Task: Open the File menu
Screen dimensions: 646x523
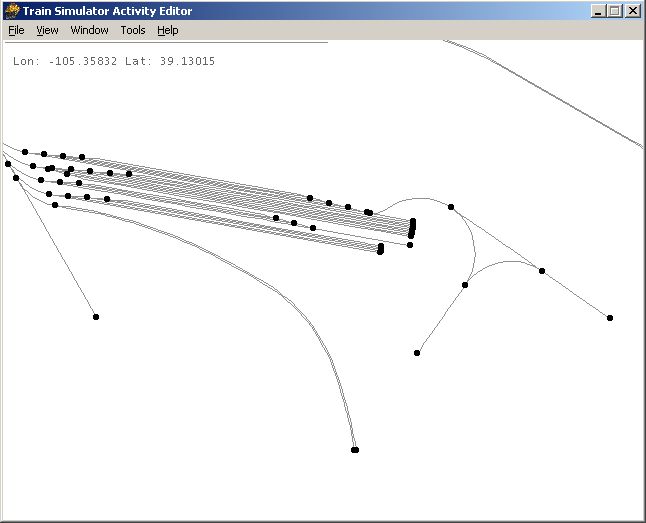Action: pyautogui.click(x=16, y=30)
